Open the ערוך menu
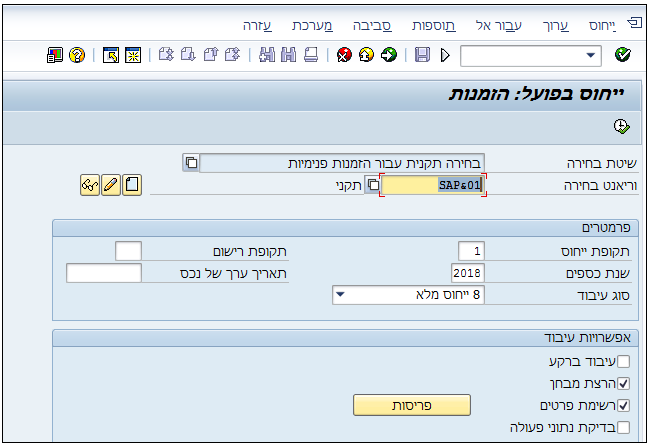This screenshot has height=446, width=650. coord(556,26)
